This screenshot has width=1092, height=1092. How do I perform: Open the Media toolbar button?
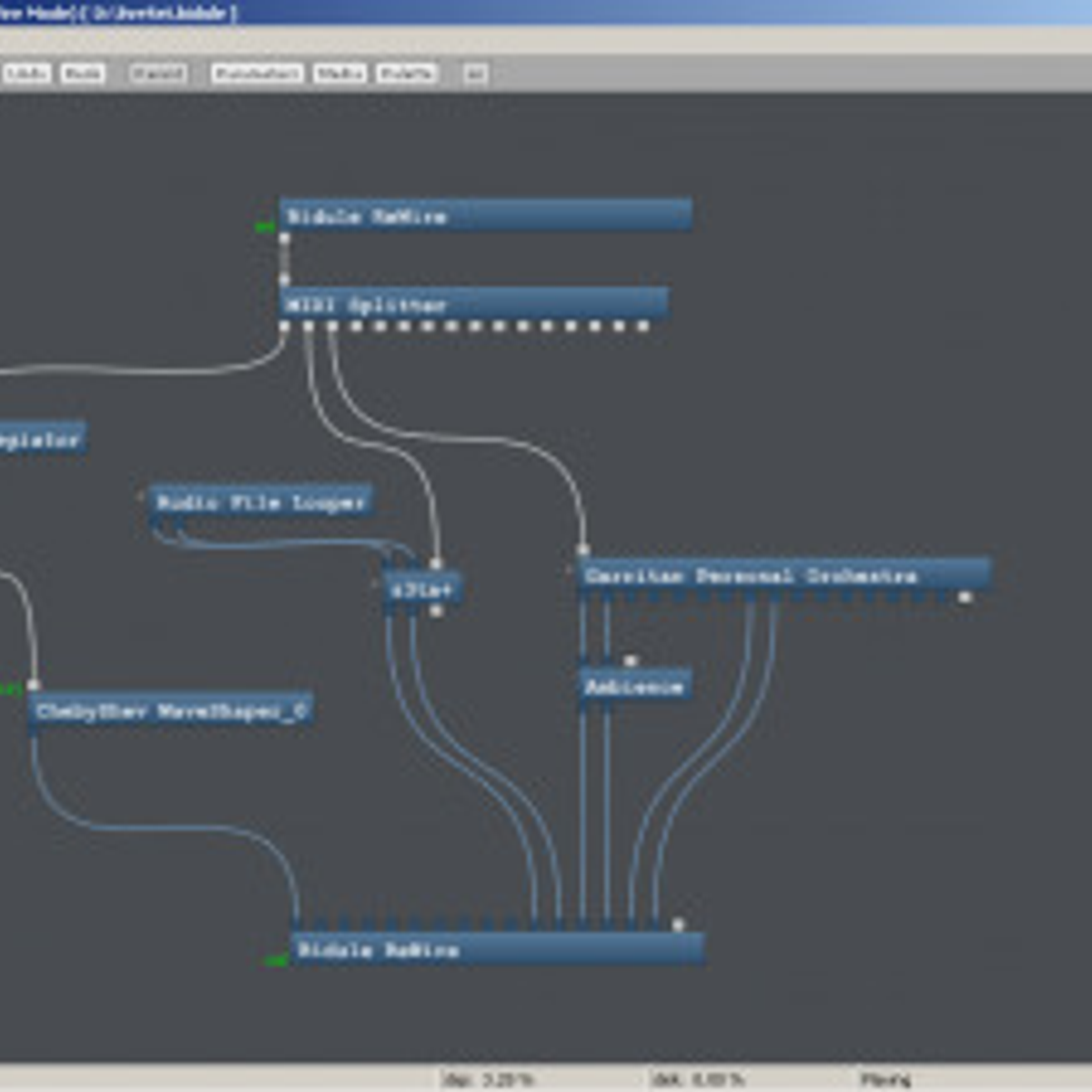pyautogui.click(x=340, y=73)
